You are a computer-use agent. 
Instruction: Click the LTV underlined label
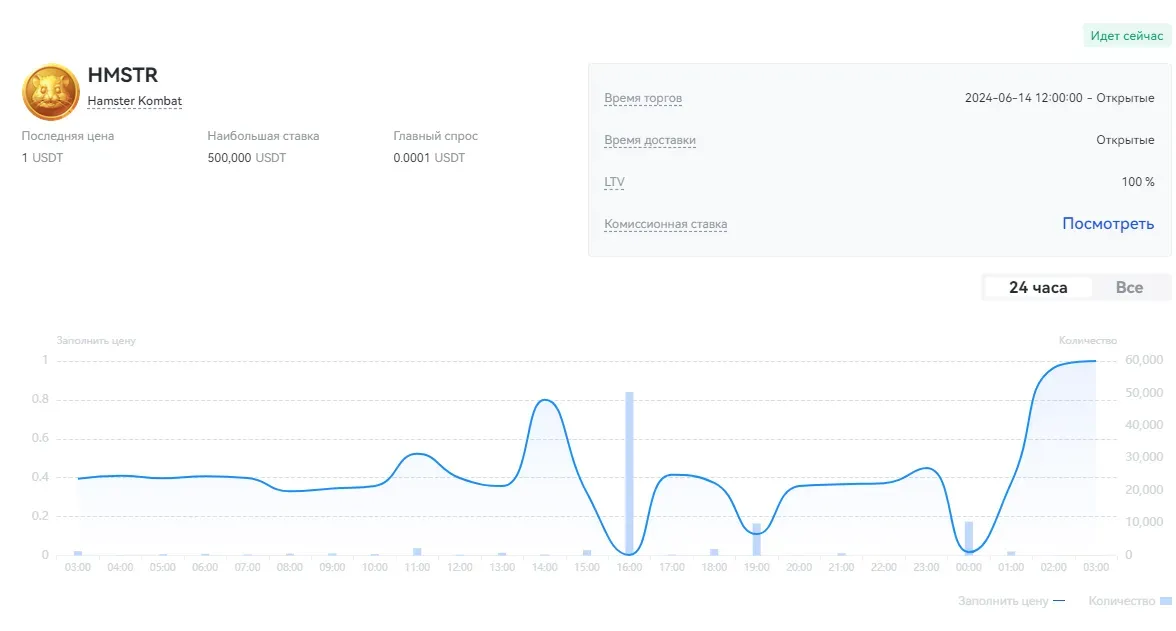click(x=614, y=182)
